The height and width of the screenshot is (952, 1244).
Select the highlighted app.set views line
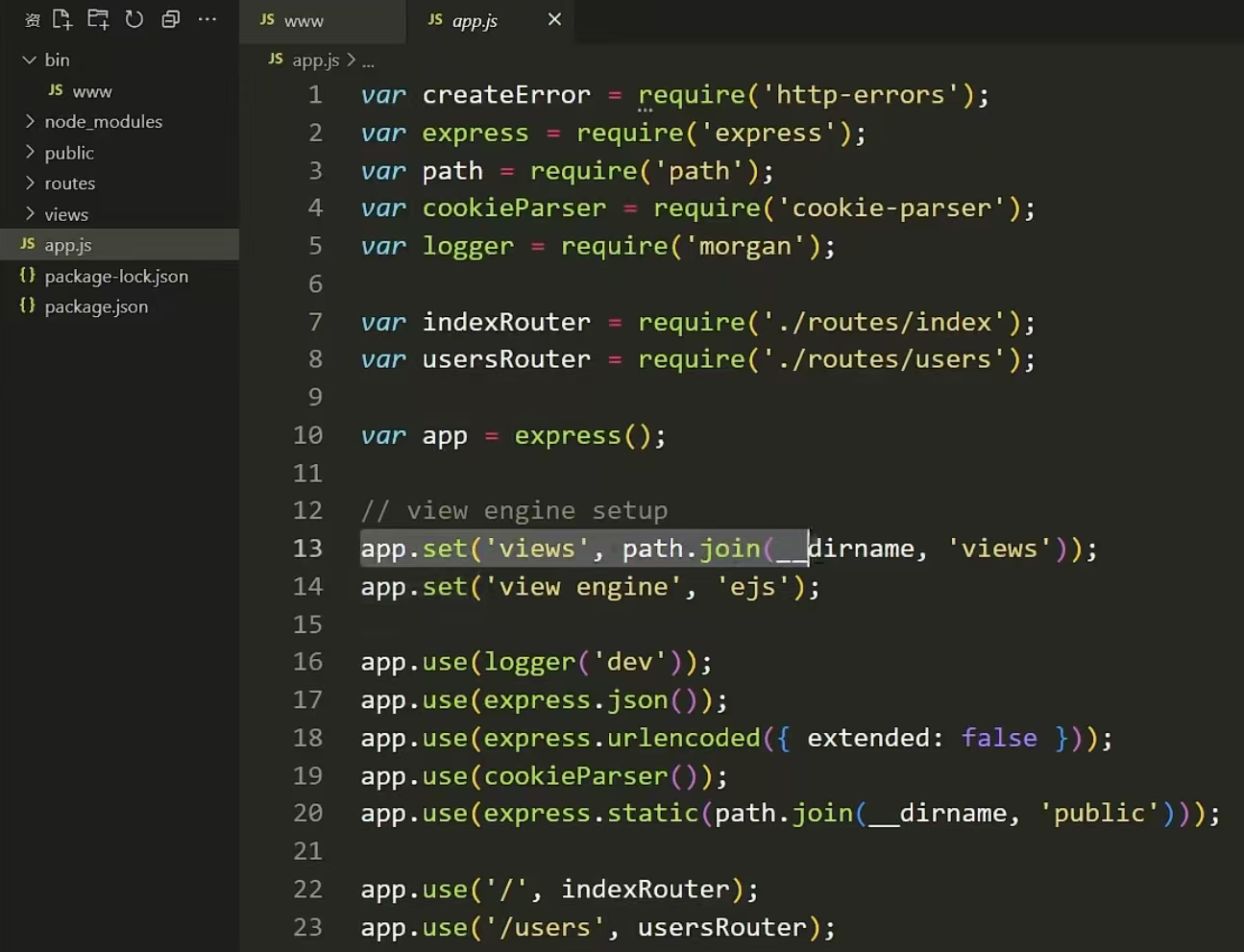[x=576, y=548]
